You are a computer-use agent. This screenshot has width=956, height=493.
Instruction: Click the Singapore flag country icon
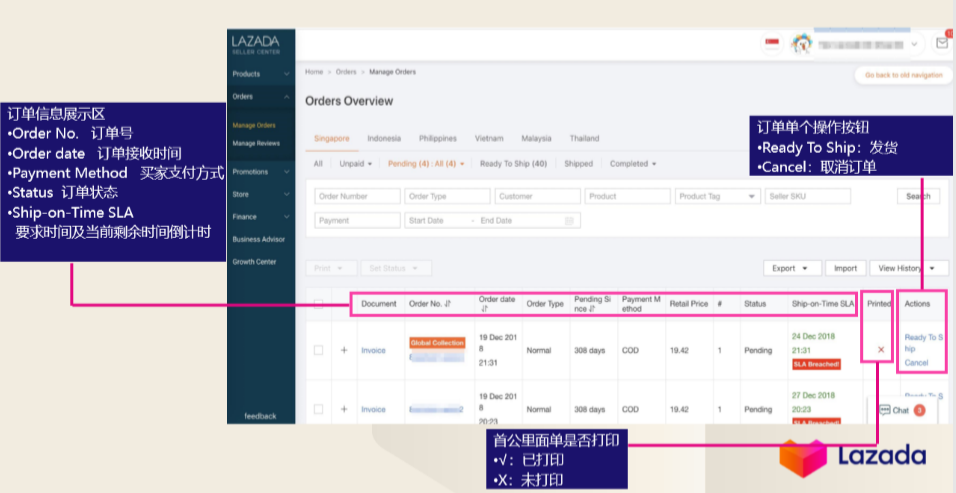point(772,43)
